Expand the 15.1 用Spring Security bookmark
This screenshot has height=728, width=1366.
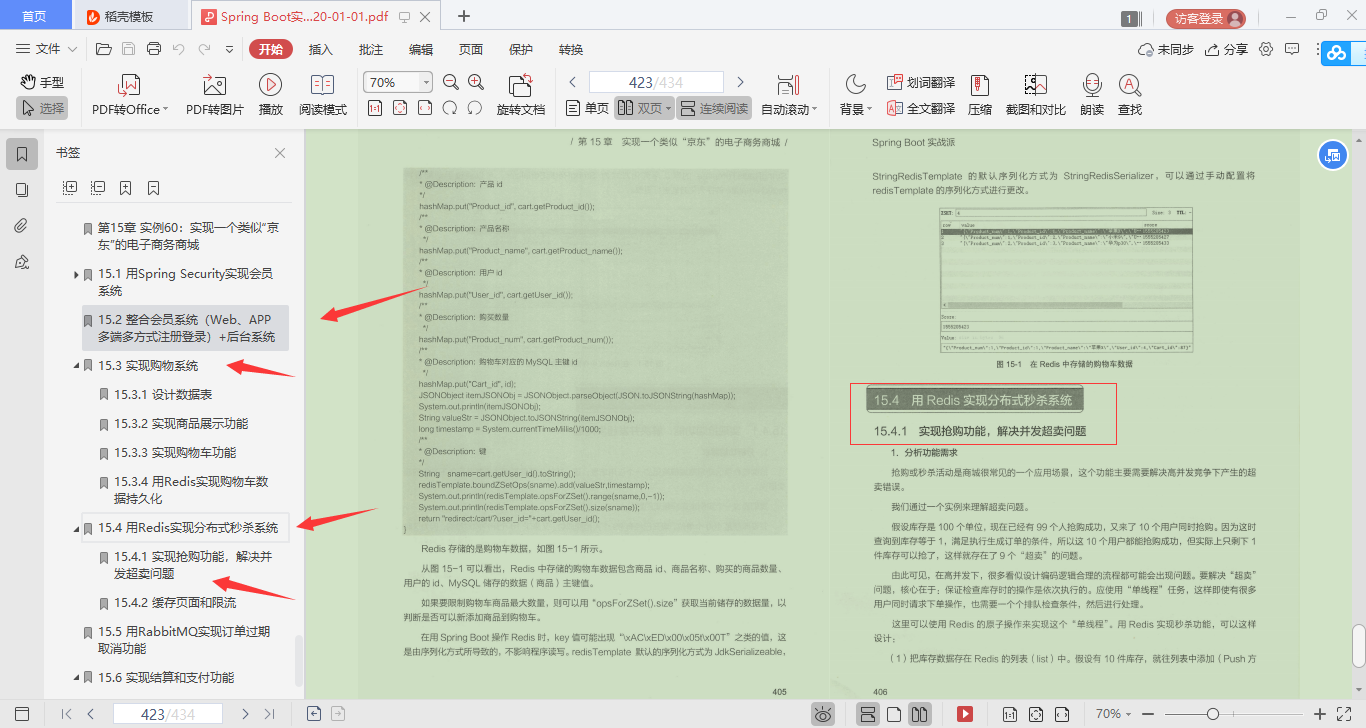[77, 274]
